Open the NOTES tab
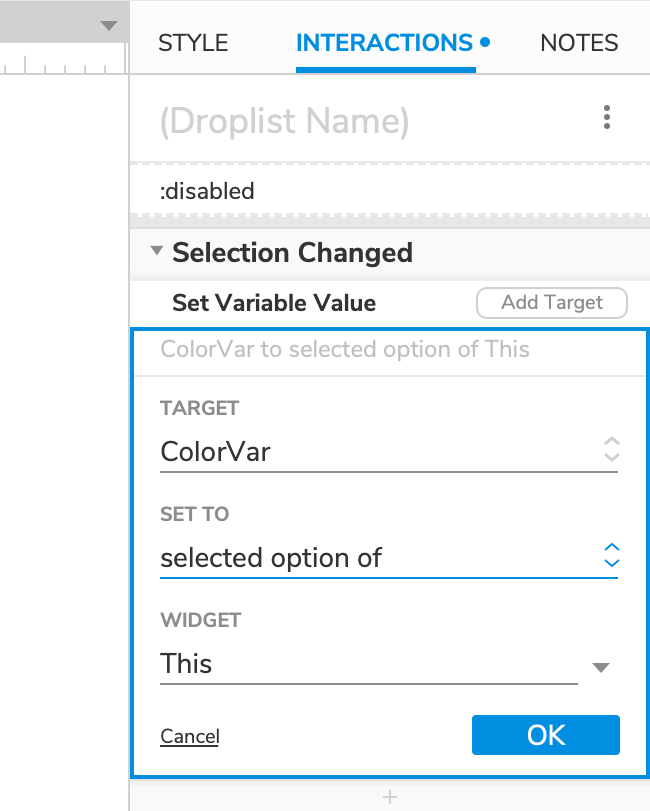 click(579, 43)
